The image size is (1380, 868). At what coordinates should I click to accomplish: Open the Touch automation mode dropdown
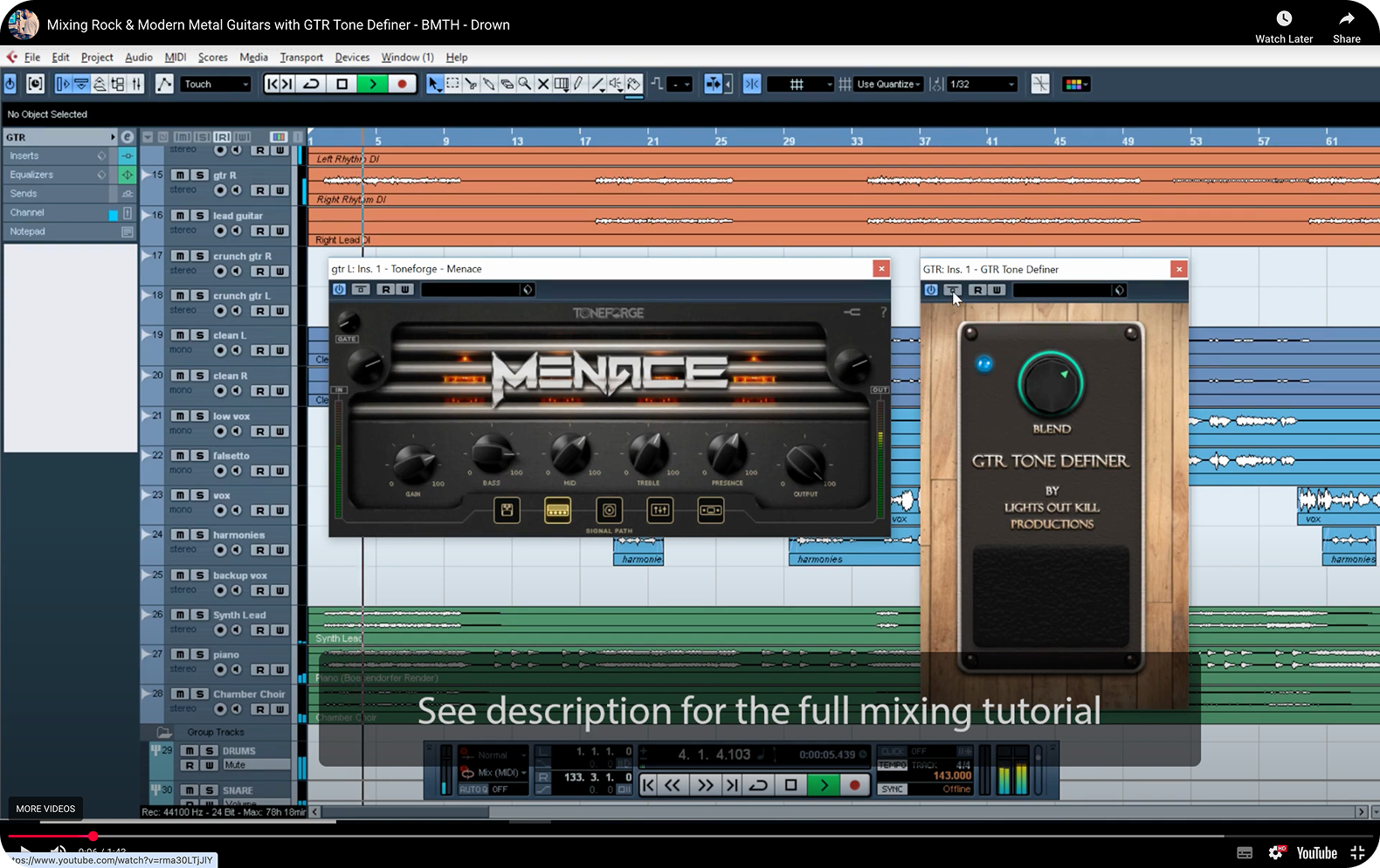(216, 84)
